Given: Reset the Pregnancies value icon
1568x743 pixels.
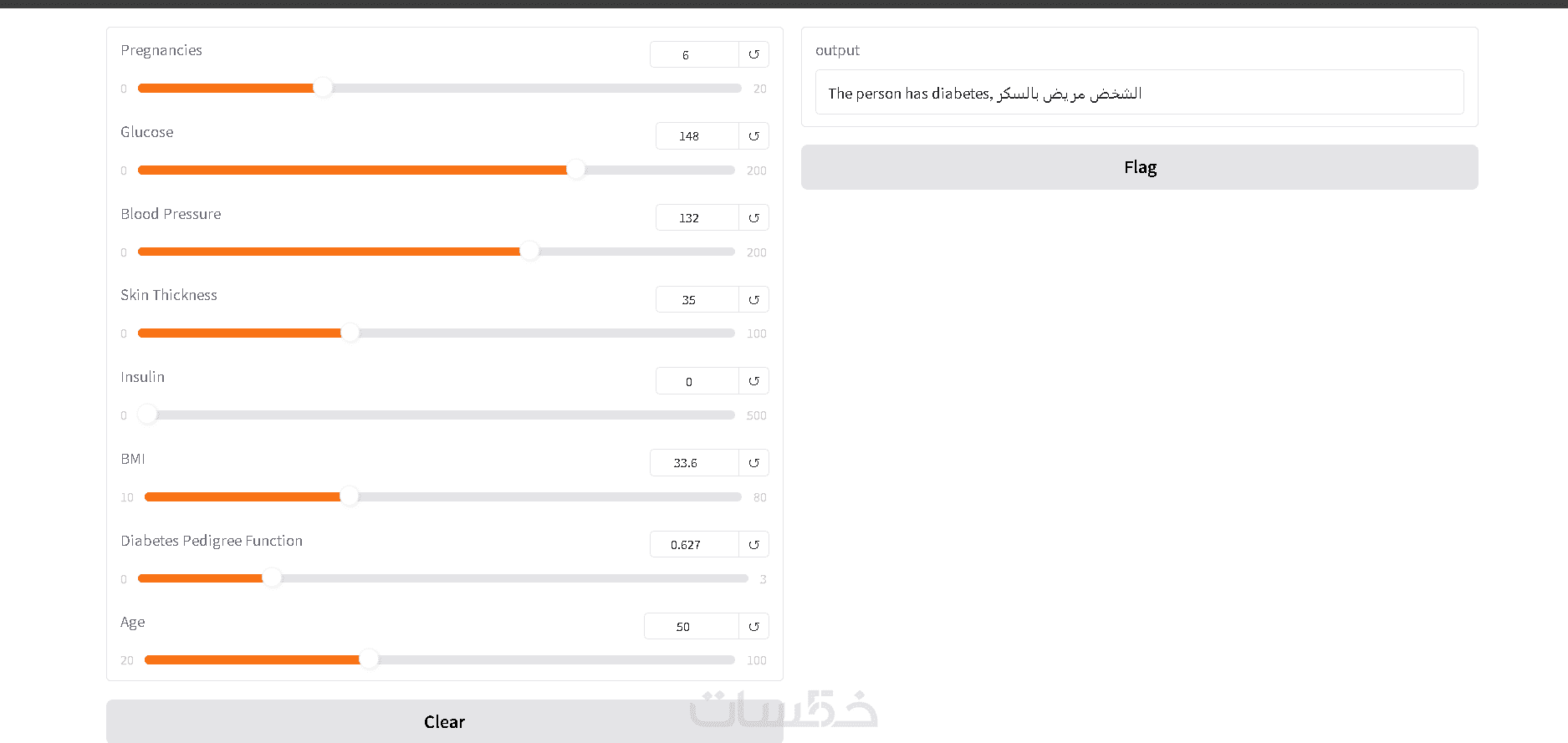Looking at the screenshot, I should pos(753,54).
